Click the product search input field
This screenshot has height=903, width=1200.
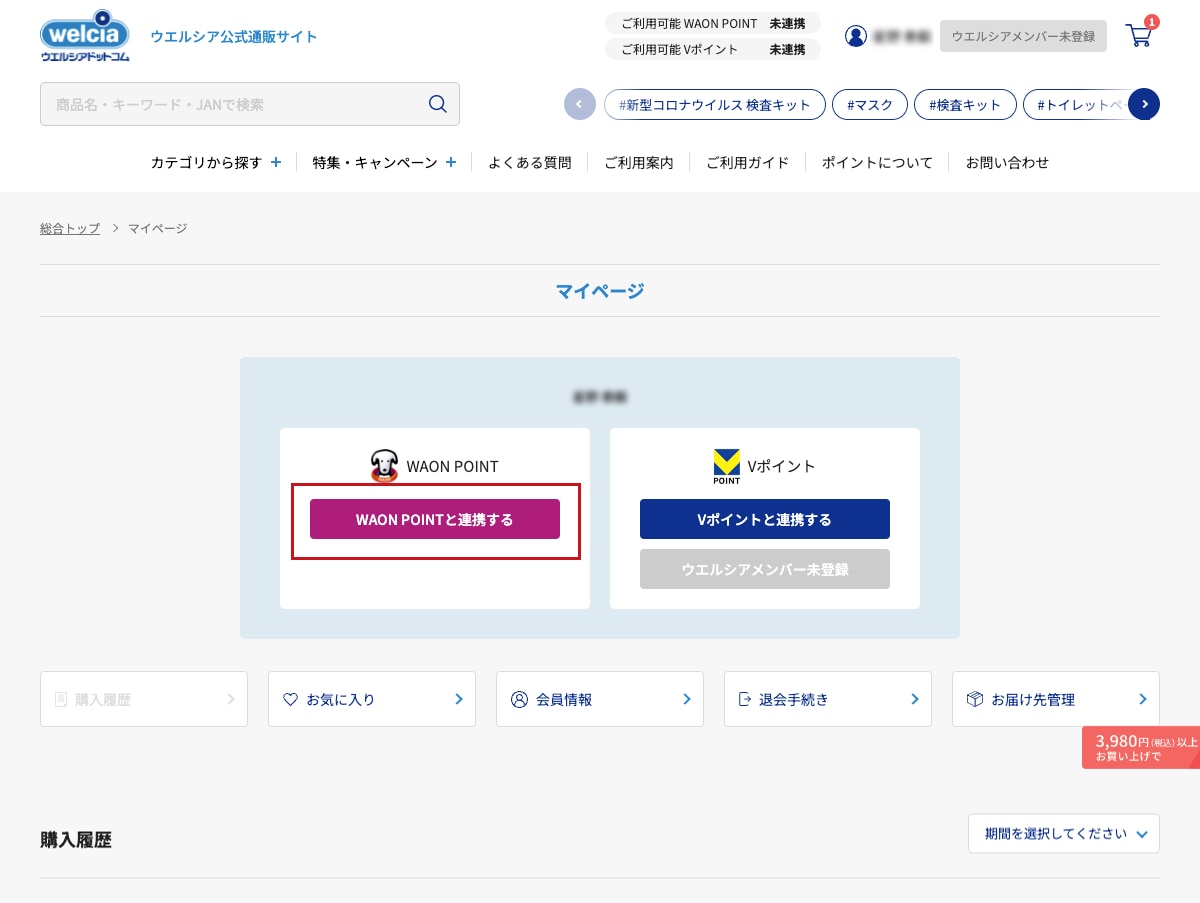click(x=250, y=104)
